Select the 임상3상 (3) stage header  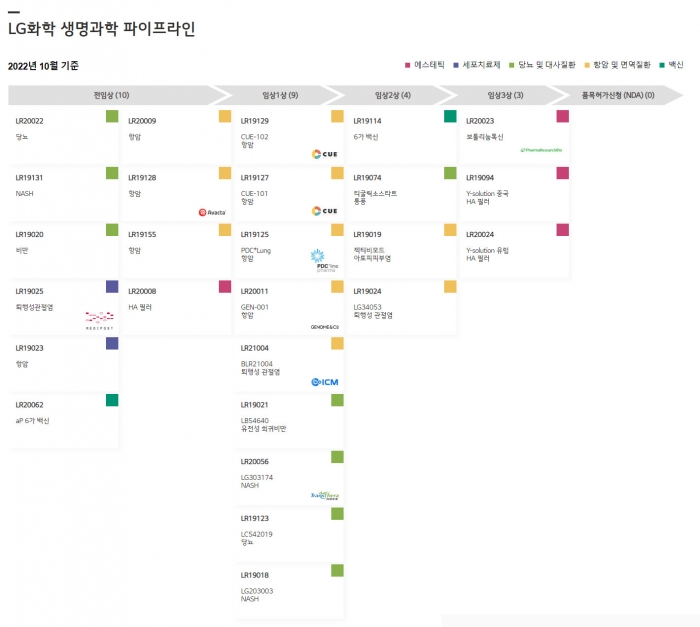(x=505, y=95)
